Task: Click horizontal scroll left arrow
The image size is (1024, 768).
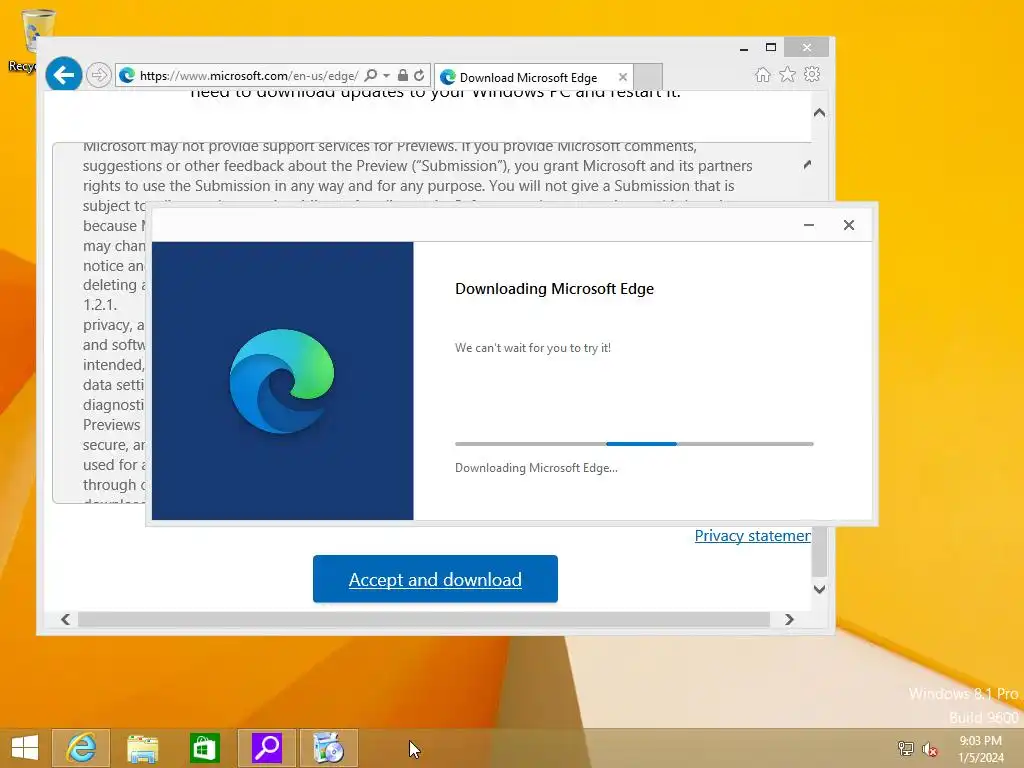Action: click(65, 619)
